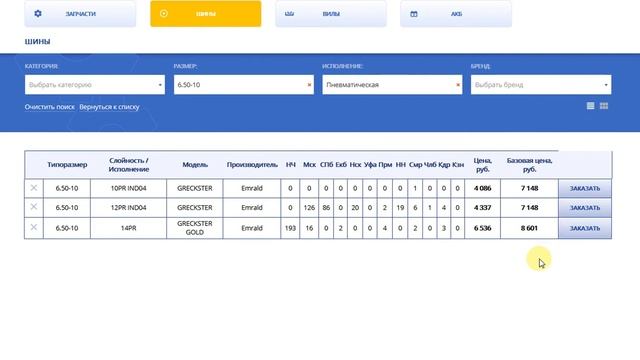Click the 10PR IND04 cell
Viewport: 640px width, 360px height.
tap(129, 188)
